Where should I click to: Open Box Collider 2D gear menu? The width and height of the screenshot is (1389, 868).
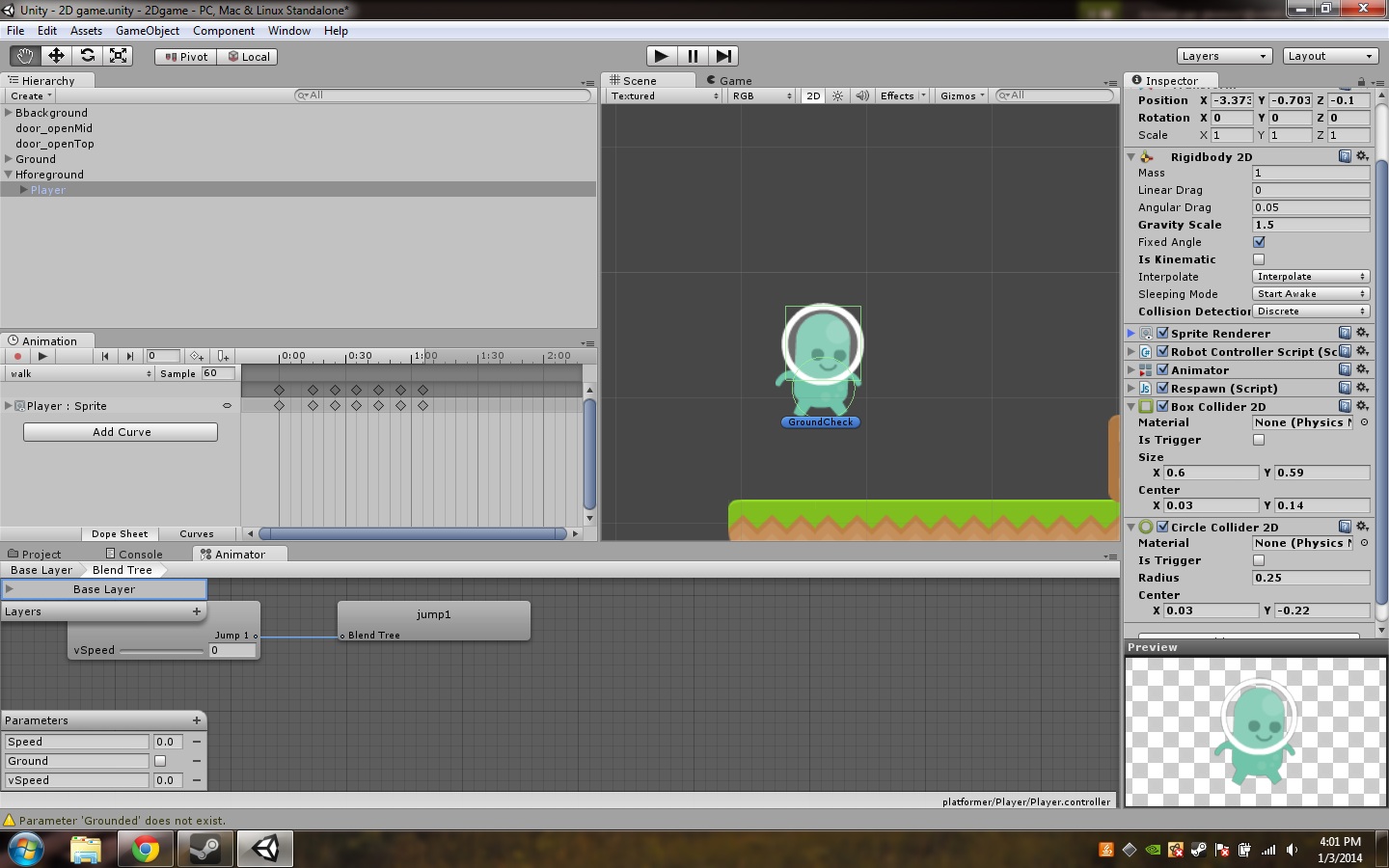[x=1362, y=406]
